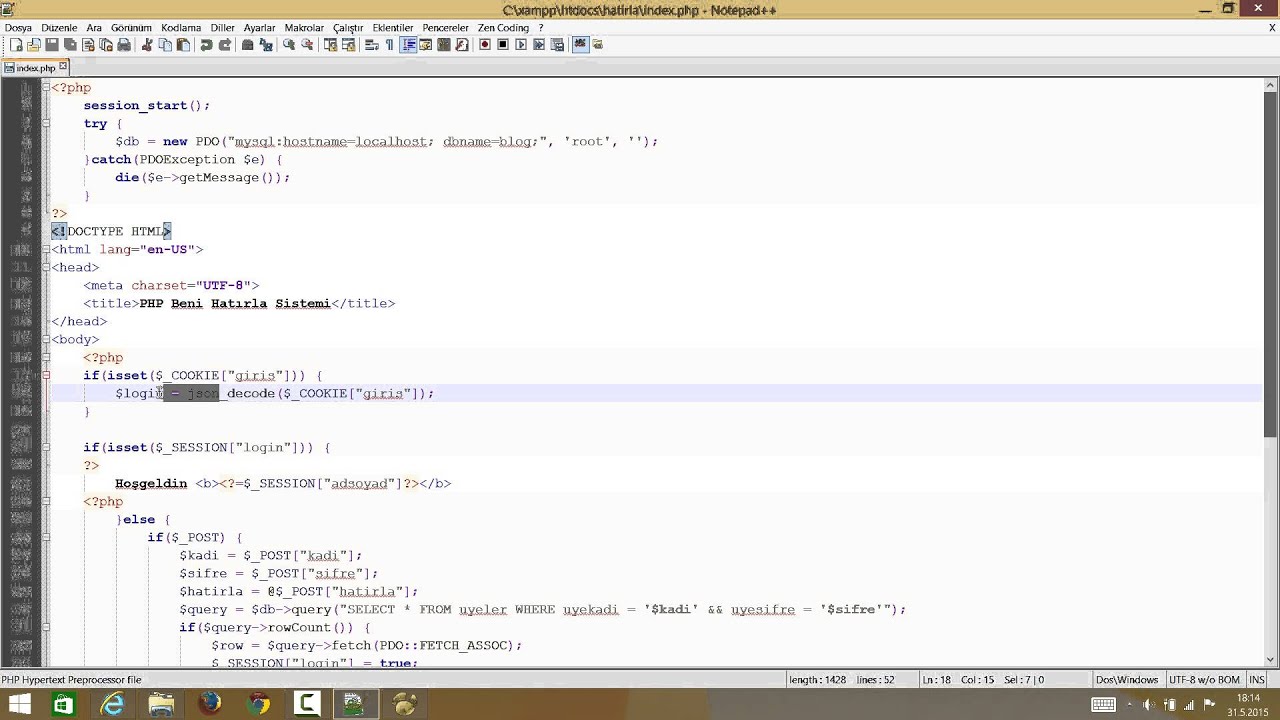Open the Düzenle menu
Screen dimensions: 1280x720
pyautogui.click(x=60, y=28)
